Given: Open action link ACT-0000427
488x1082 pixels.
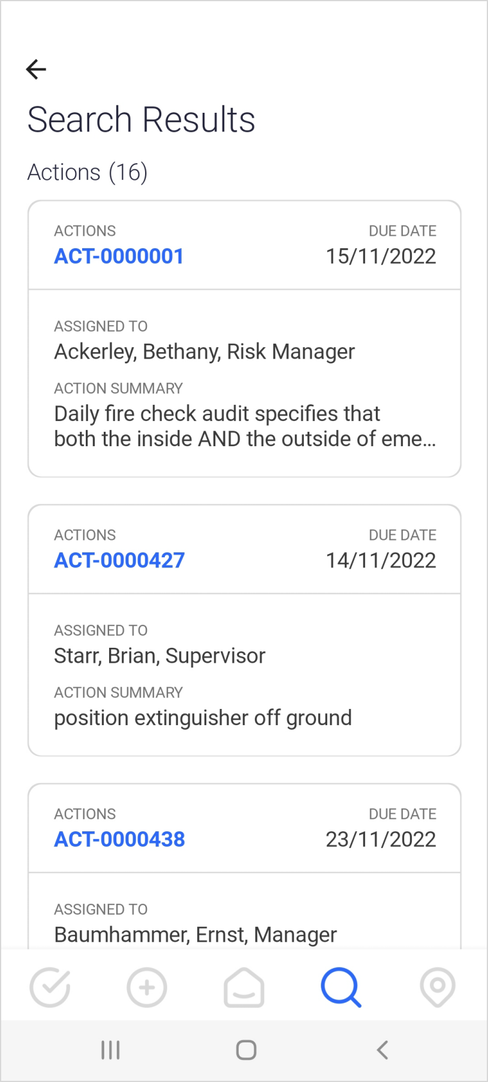Looking at the screenshot, I should coord(119,560).
